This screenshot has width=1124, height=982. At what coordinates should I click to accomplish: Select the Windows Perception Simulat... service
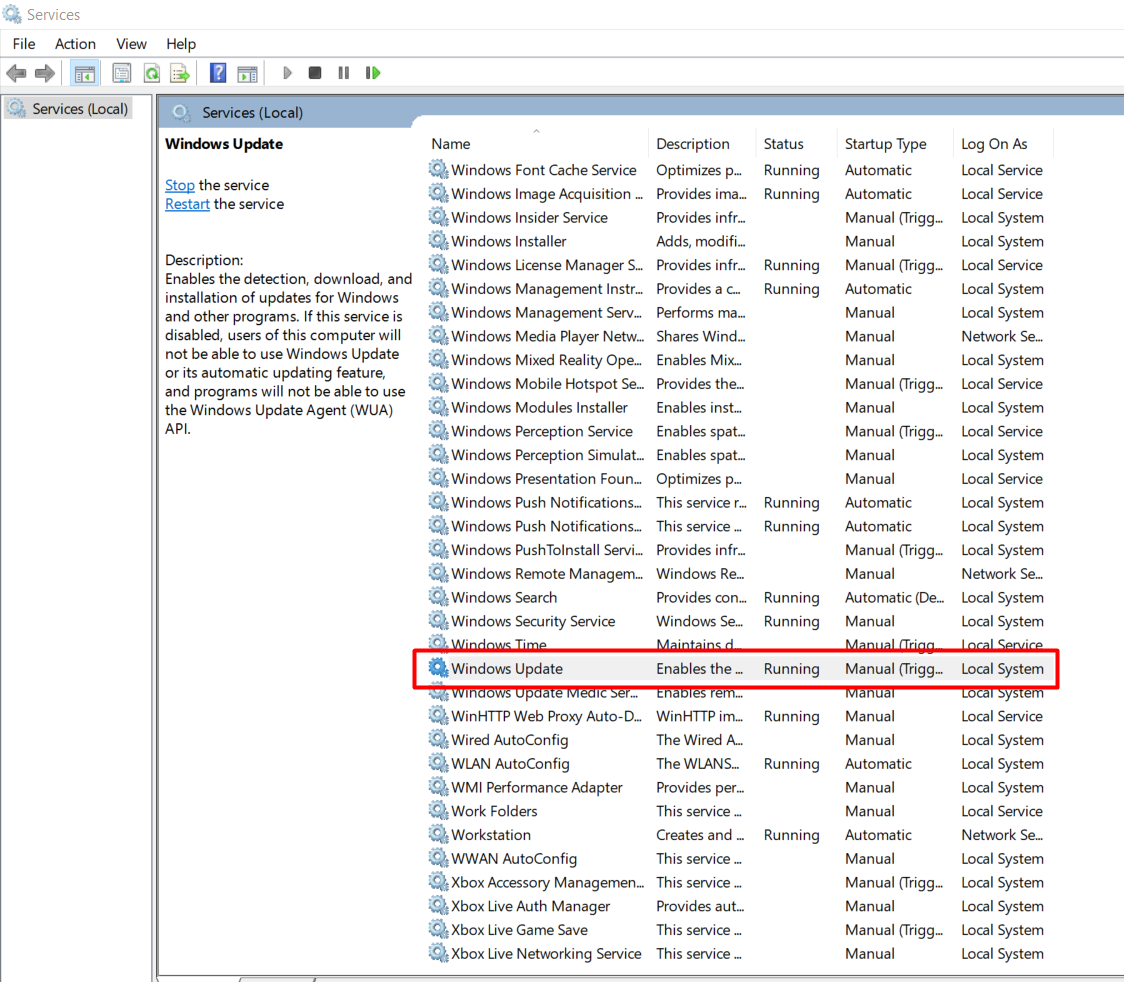[x=548, y=454]
